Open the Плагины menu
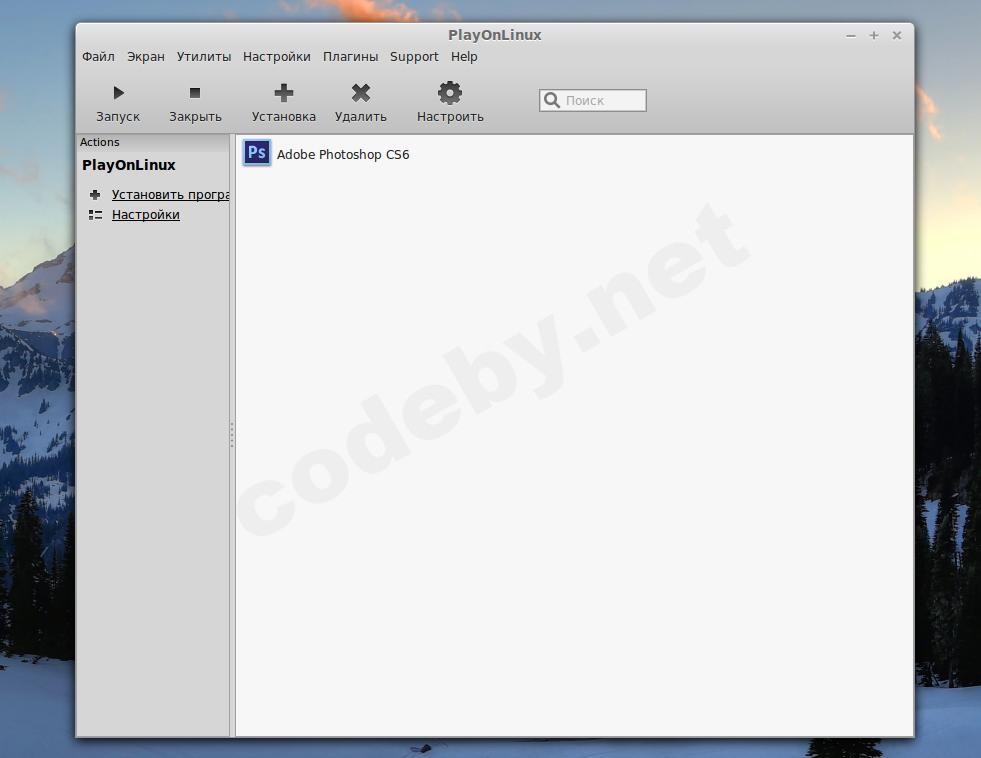The image size is (981, 758). (x=350, y=57)
